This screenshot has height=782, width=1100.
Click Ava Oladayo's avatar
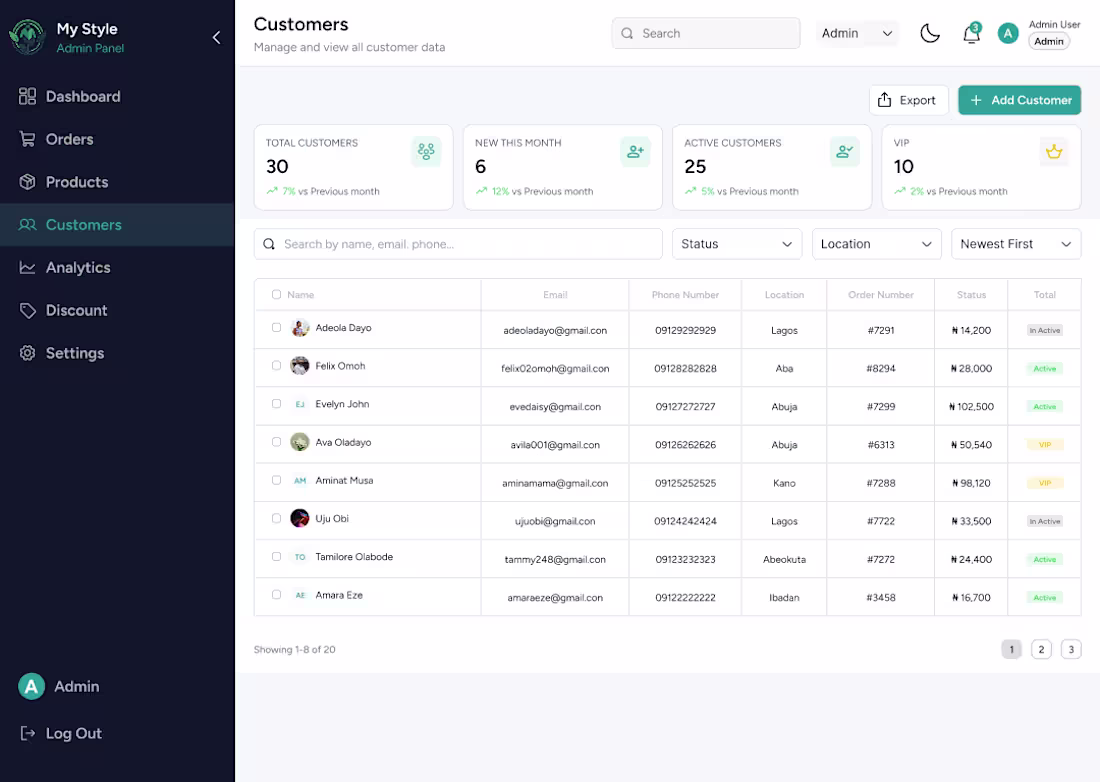click(x=300, y=442)
